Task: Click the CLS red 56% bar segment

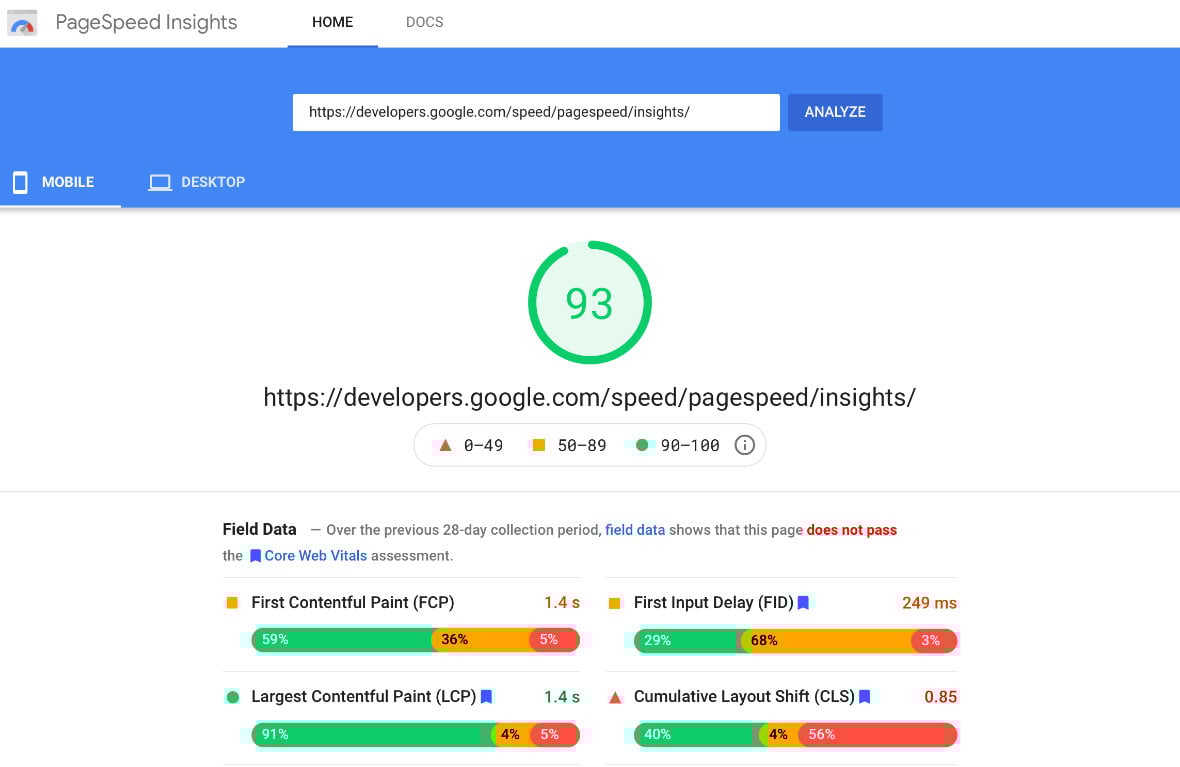Action: (x=877, y=735)
